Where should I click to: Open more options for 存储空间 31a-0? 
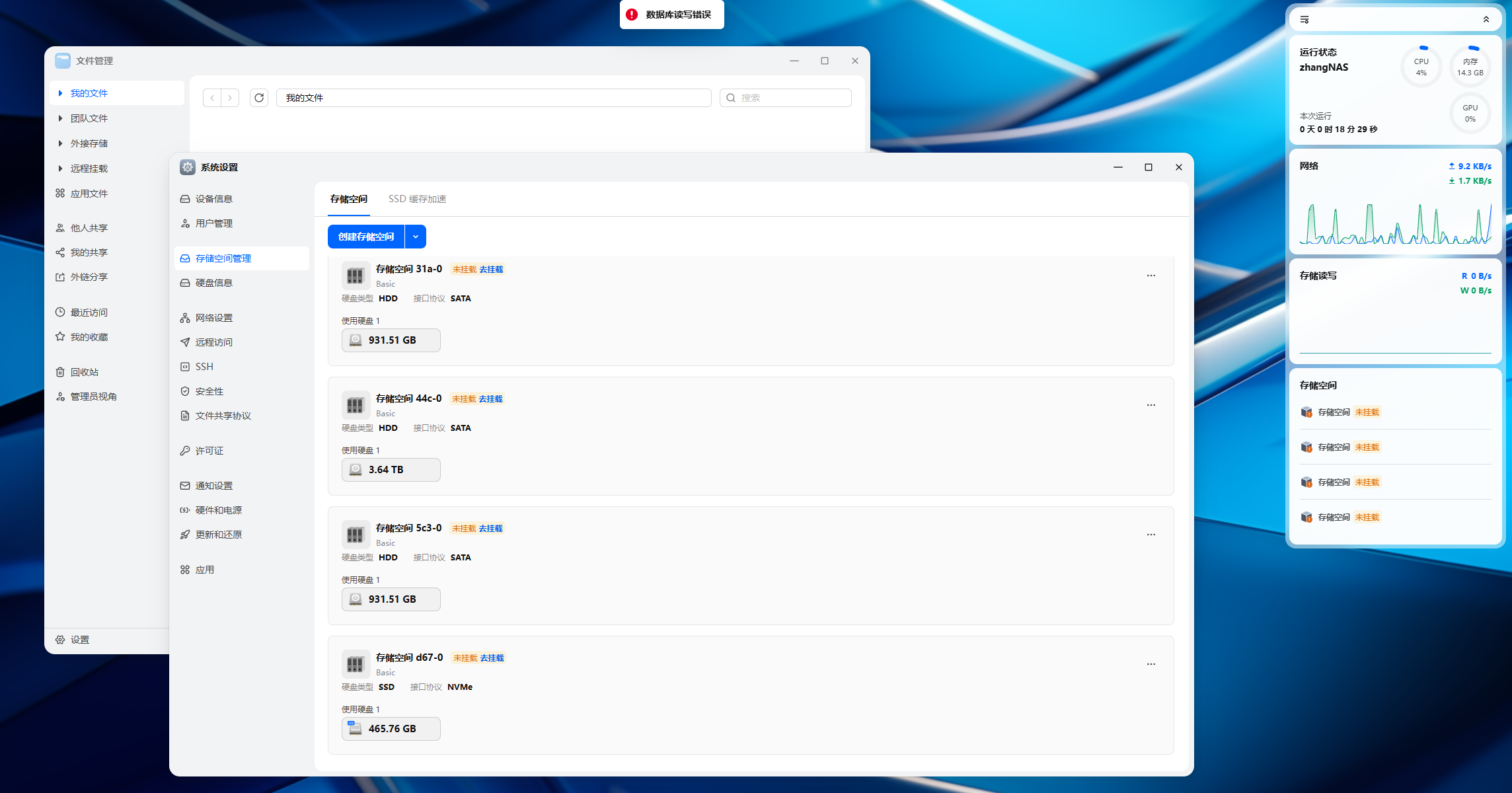(1151, 276)
